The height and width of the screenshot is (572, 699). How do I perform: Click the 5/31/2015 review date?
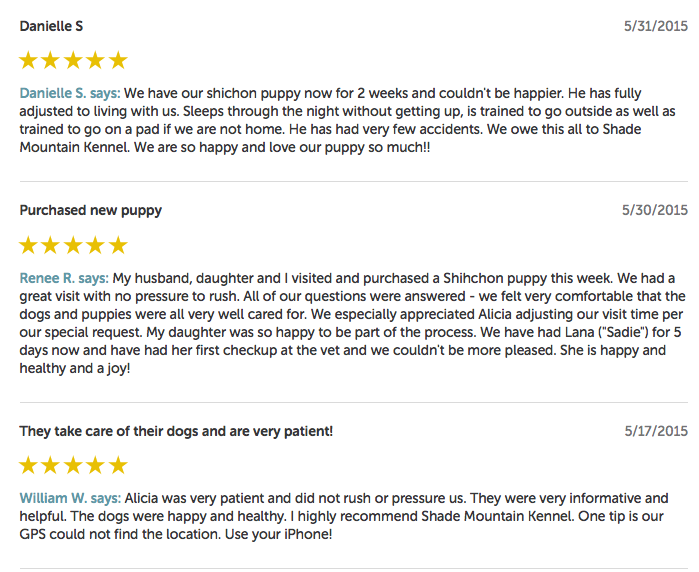pos(656,26)
